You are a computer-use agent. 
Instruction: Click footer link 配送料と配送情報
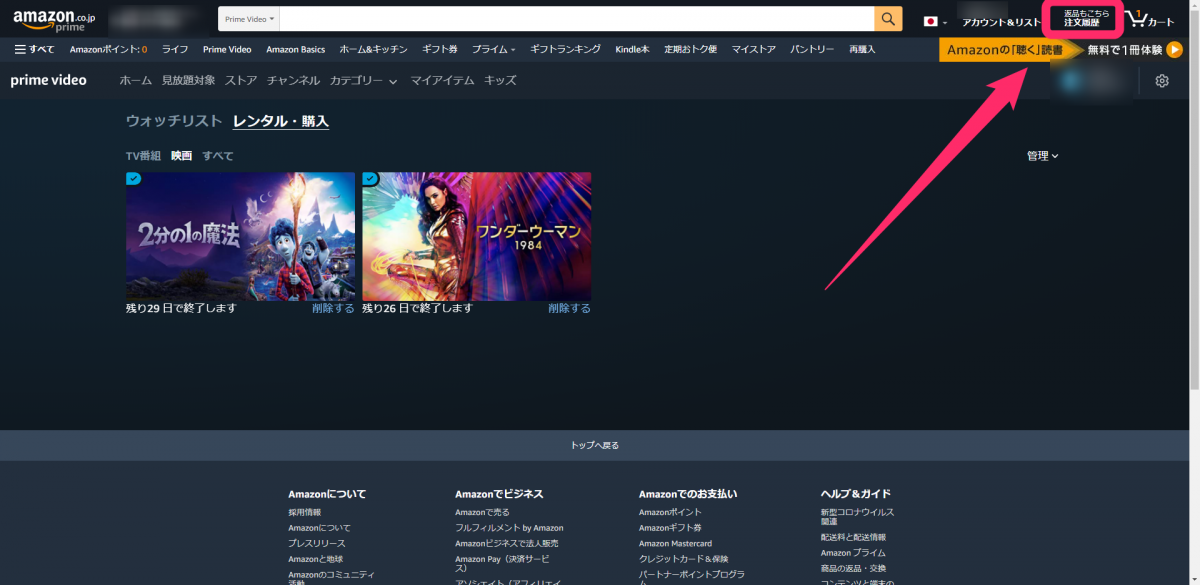(x=853, y=537)
